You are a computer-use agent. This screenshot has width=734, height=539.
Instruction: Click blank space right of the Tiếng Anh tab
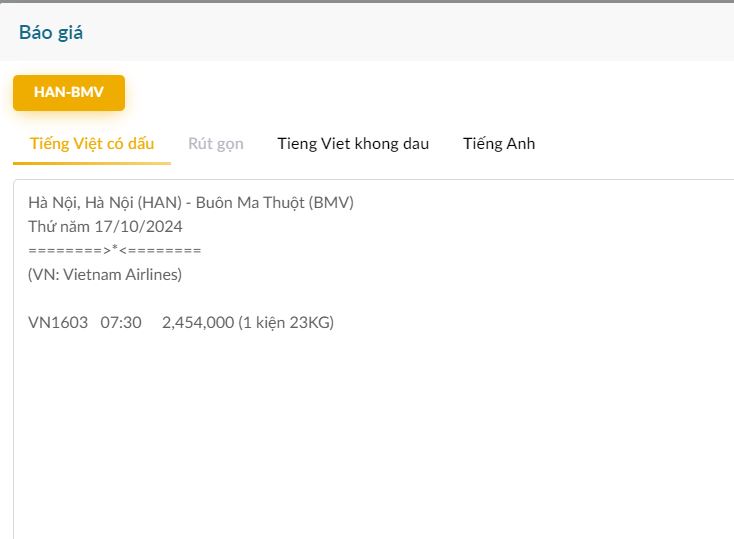640,143
